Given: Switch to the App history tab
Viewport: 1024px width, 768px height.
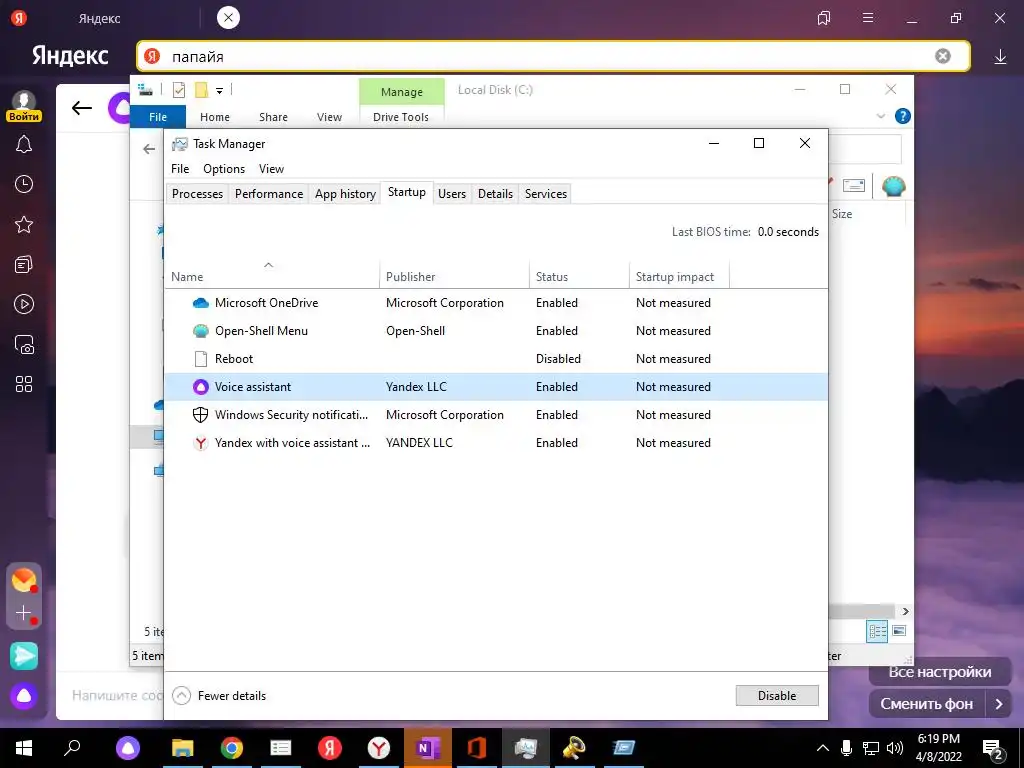Looking at the screenshot, I should (345, 193).
